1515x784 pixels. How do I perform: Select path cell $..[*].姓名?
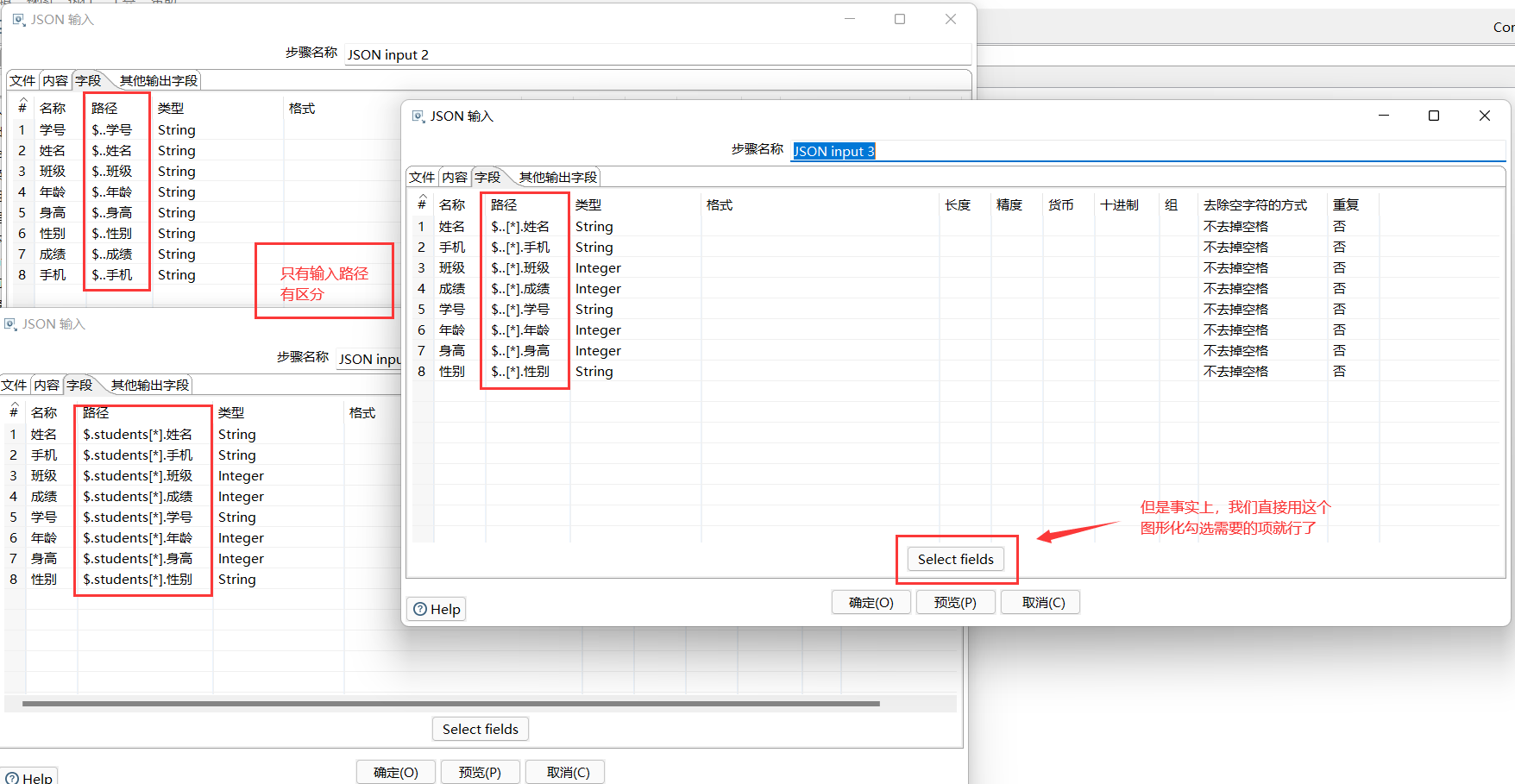point(527,226)
